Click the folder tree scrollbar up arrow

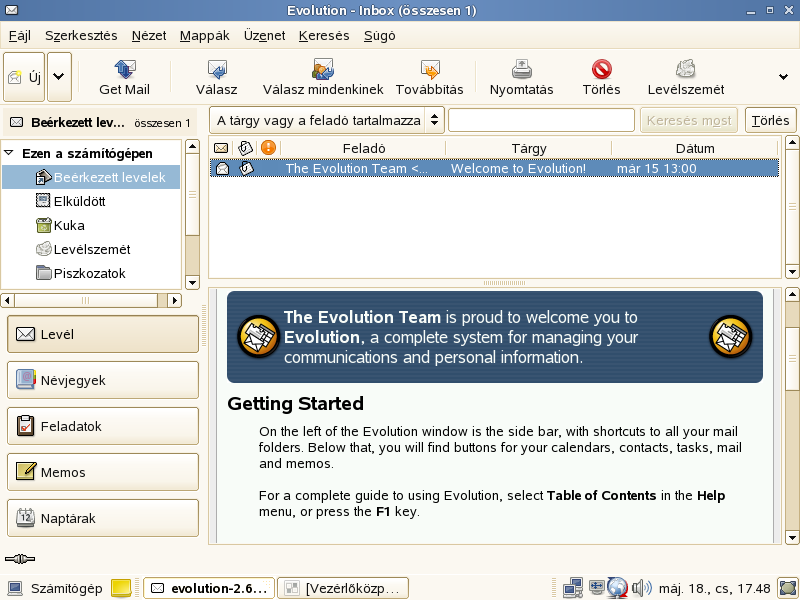pos(192,146)
